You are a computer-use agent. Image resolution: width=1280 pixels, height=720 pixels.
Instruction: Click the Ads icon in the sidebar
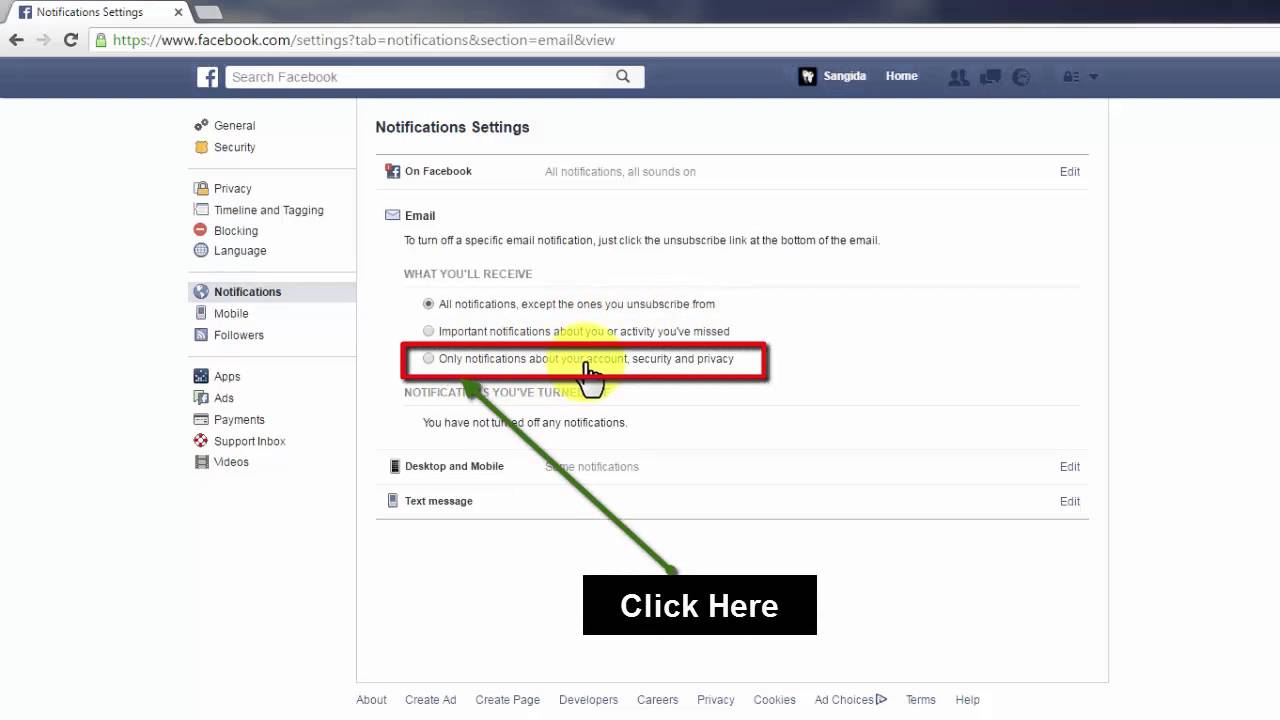click(x=201, y=398)
